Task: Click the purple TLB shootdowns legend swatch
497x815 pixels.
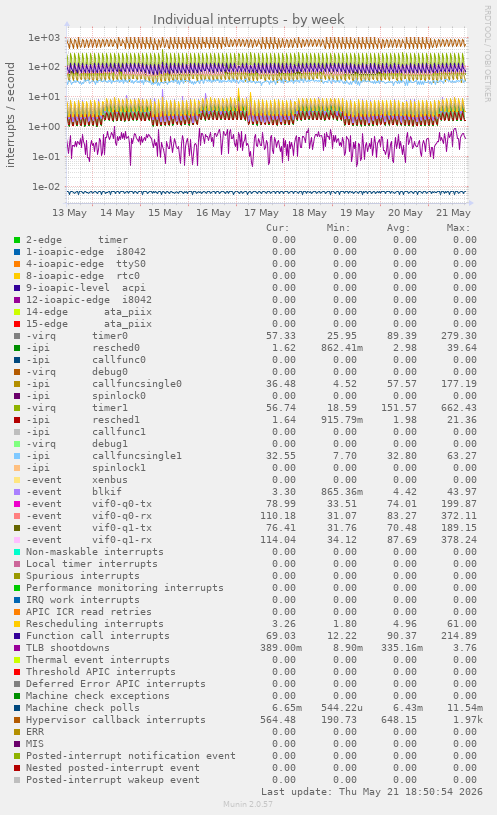Action: [17, 648]
